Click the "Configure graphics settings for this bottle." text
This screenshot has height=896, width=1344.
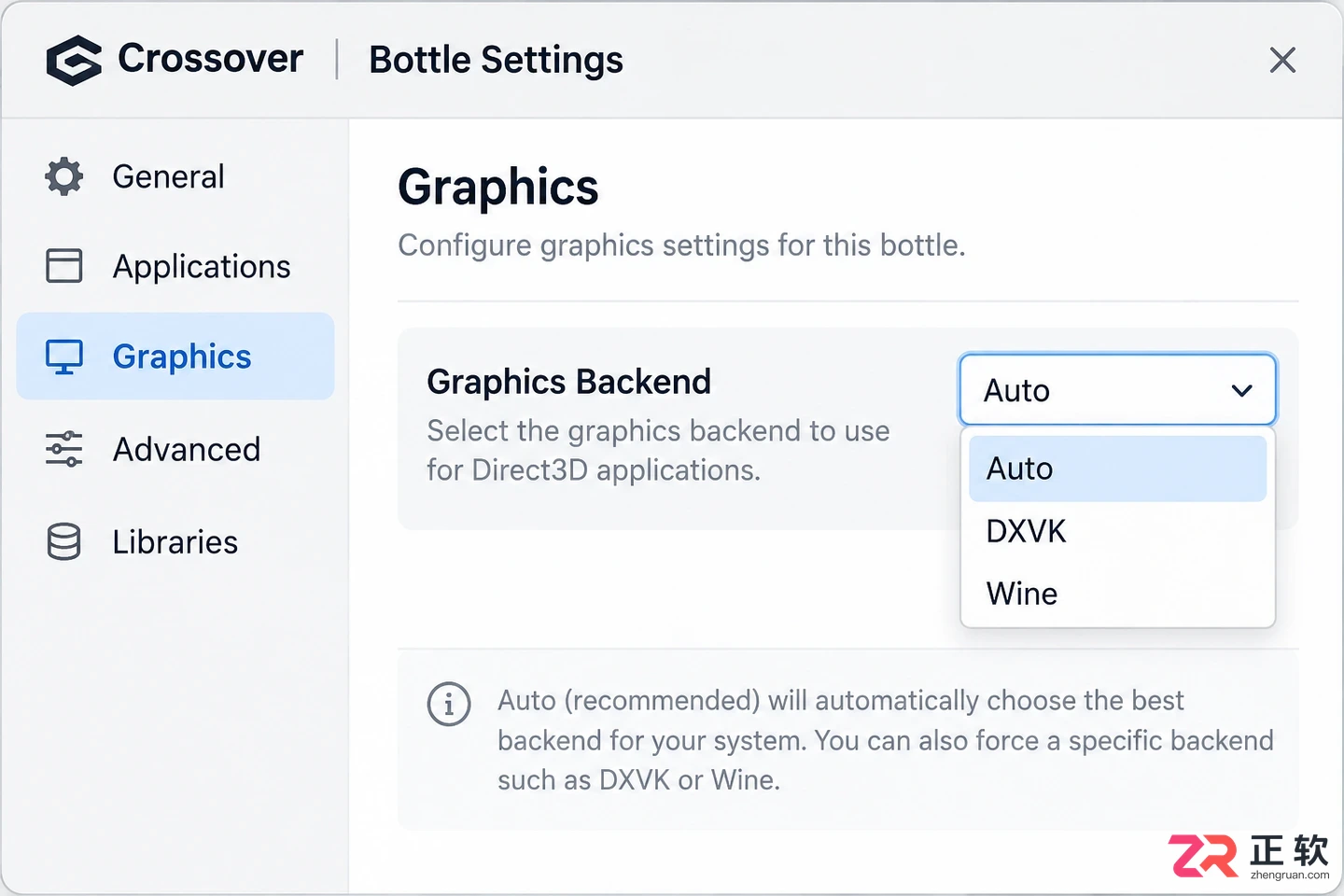[681, 245]
